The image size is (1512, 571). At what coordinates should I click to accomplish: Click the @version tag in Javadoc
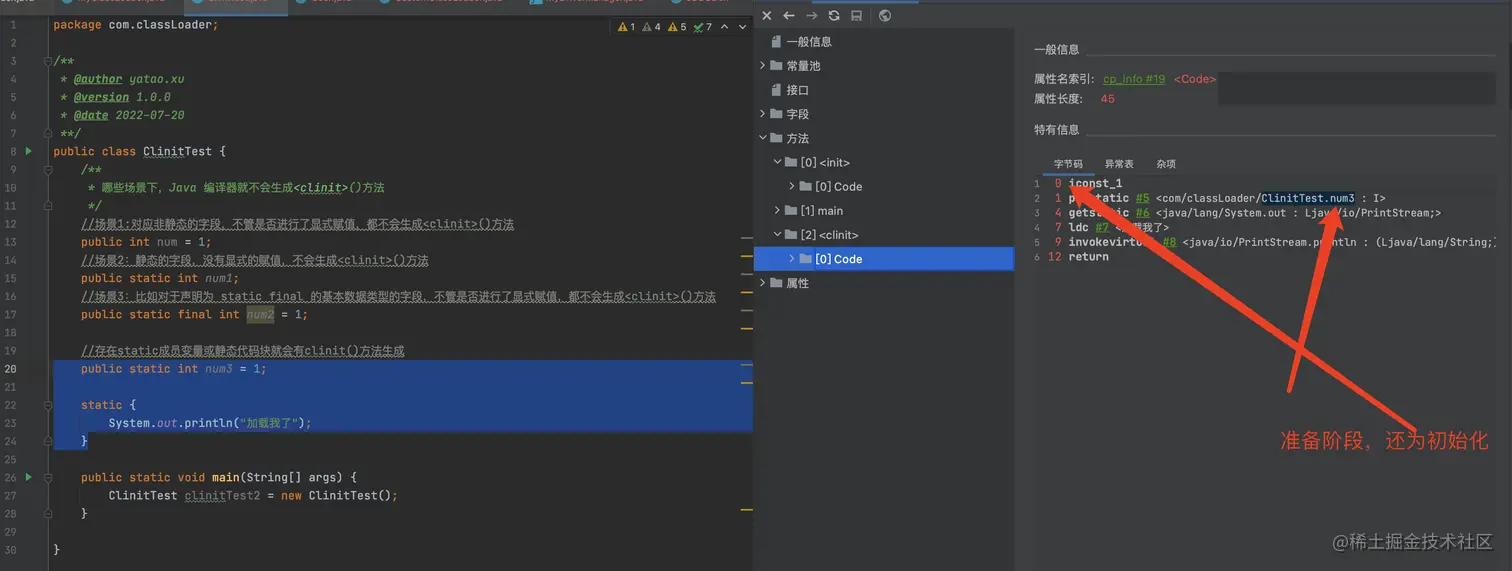pyautogui.click(x=101, y=97)
